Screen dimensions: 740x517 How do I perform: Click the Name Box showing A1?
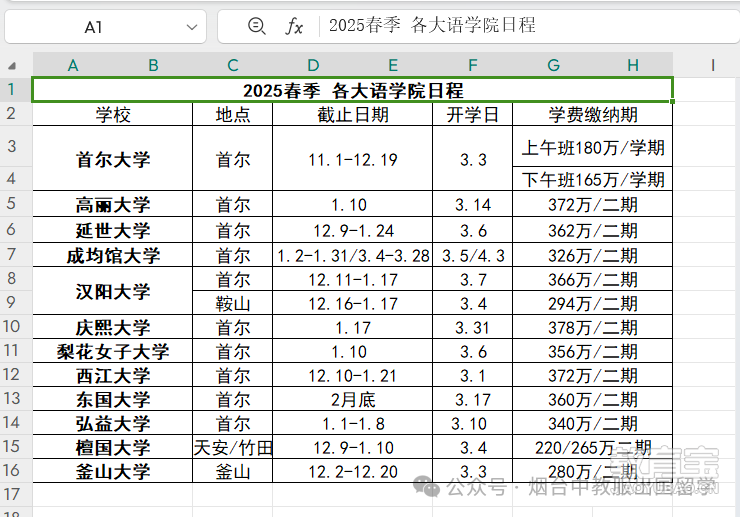(105, 27)
